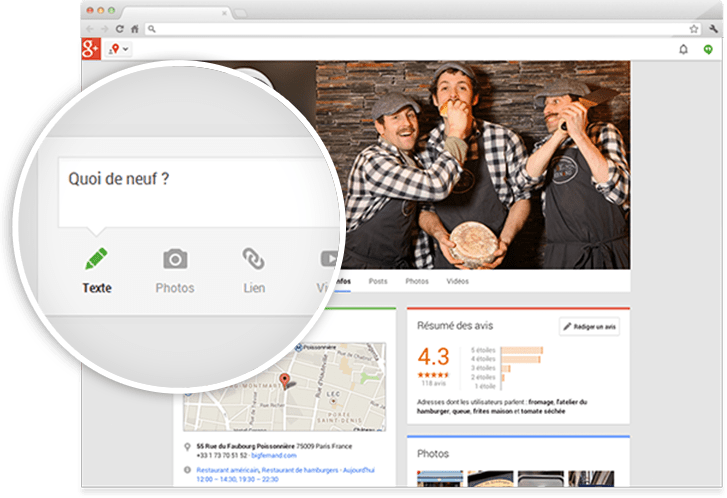Viewport: 727px width, 498px height.
Task: Open the browser wrench settings menu
Action: [x=712, y=29]
